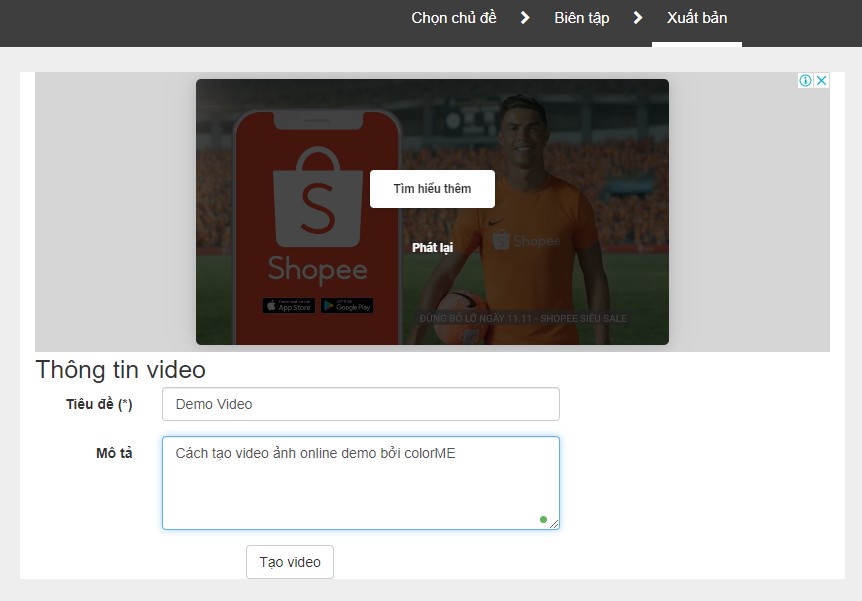Select the Xuất bản step

[697, 18]
